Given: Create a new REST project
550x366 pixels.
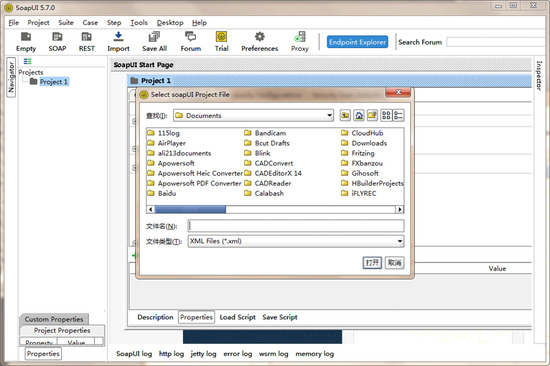Looking at the screenshot, I should pos(87,42).
